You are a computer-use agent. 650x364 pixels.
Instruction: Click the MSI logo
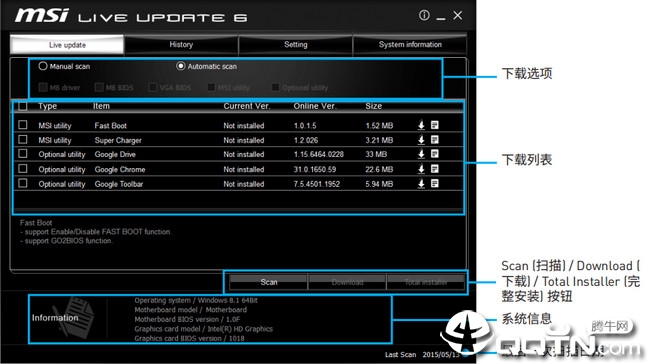click(41, 16)
